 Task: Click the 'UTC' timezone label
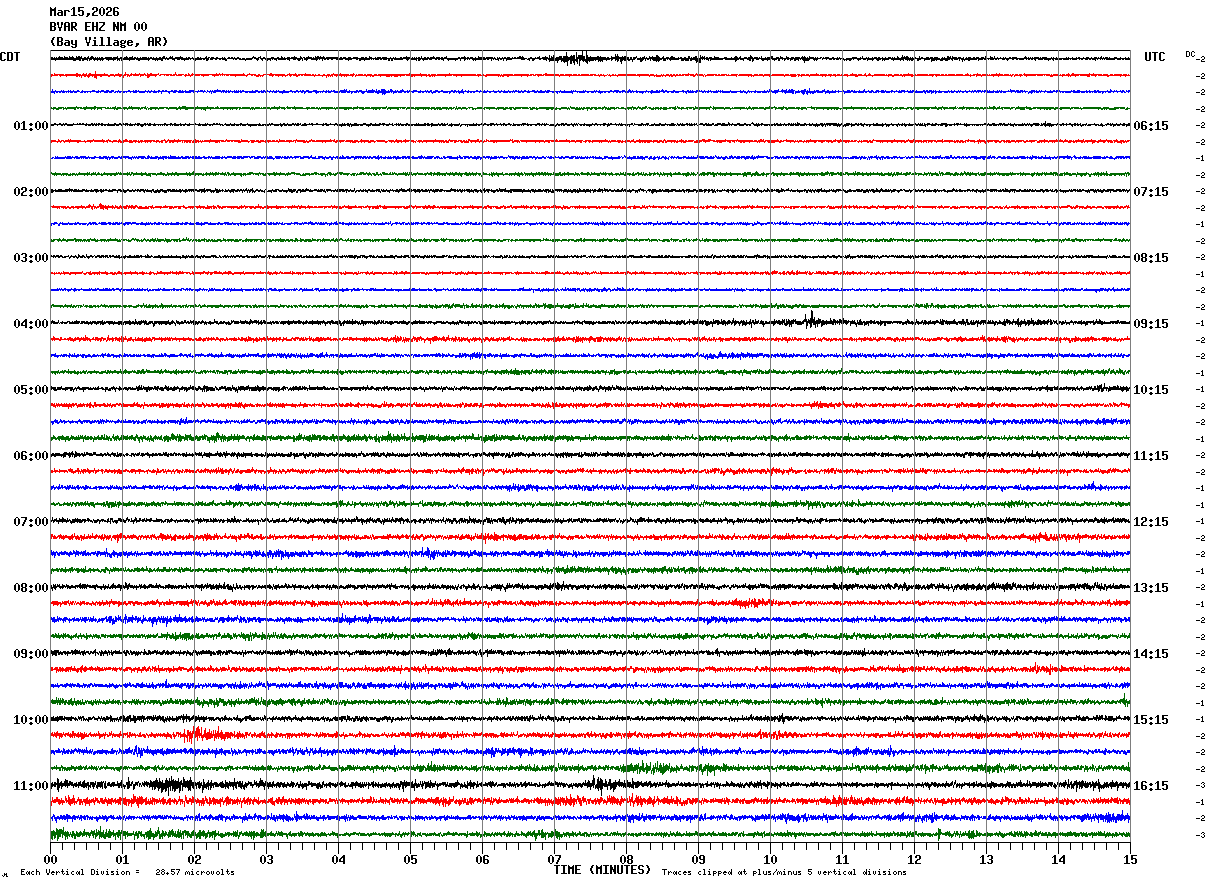coord(1155,57)
